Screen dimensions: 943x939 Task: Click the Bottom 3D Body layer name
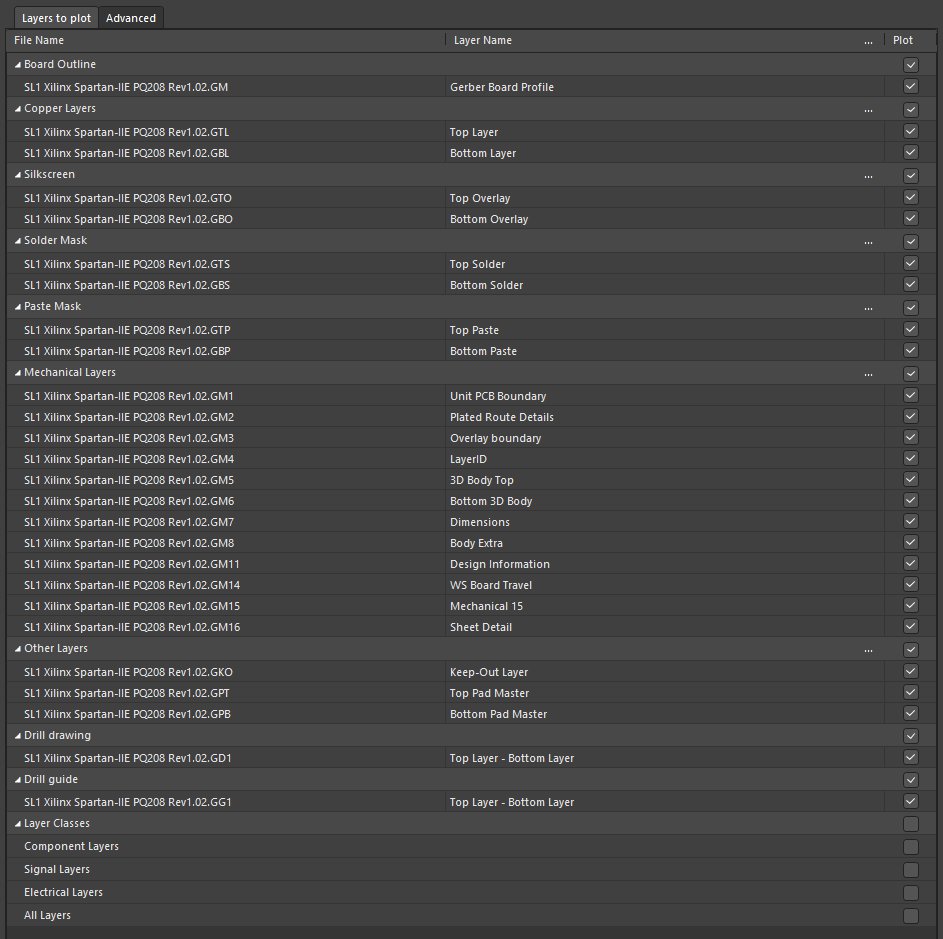(491, 502)
